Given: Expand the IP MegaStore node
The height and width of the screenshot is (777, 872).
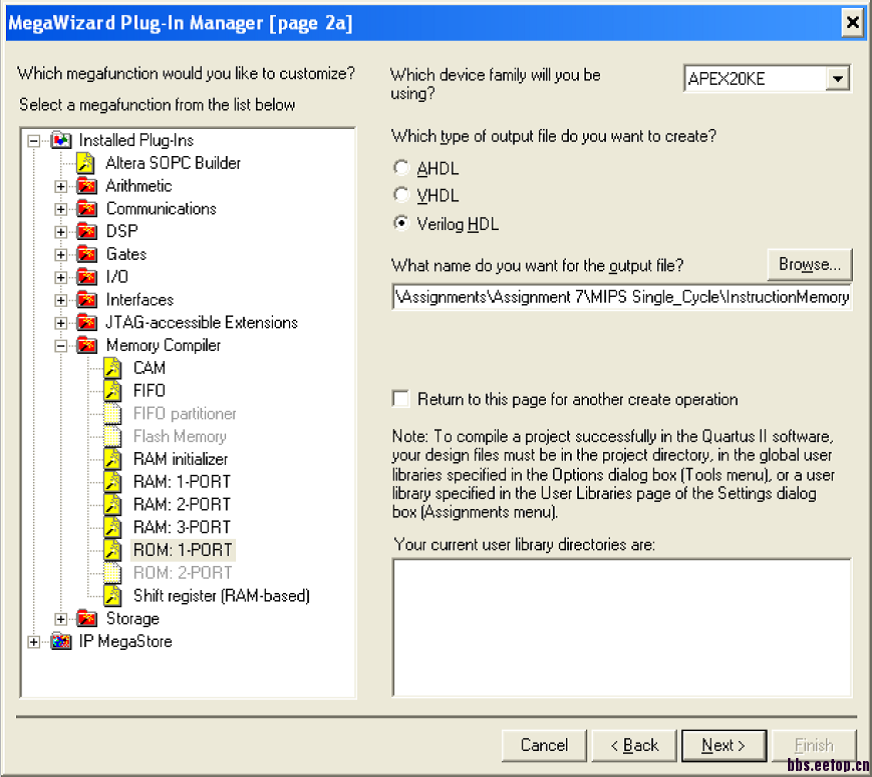Looking at the screenshot, I should point(34,642).
